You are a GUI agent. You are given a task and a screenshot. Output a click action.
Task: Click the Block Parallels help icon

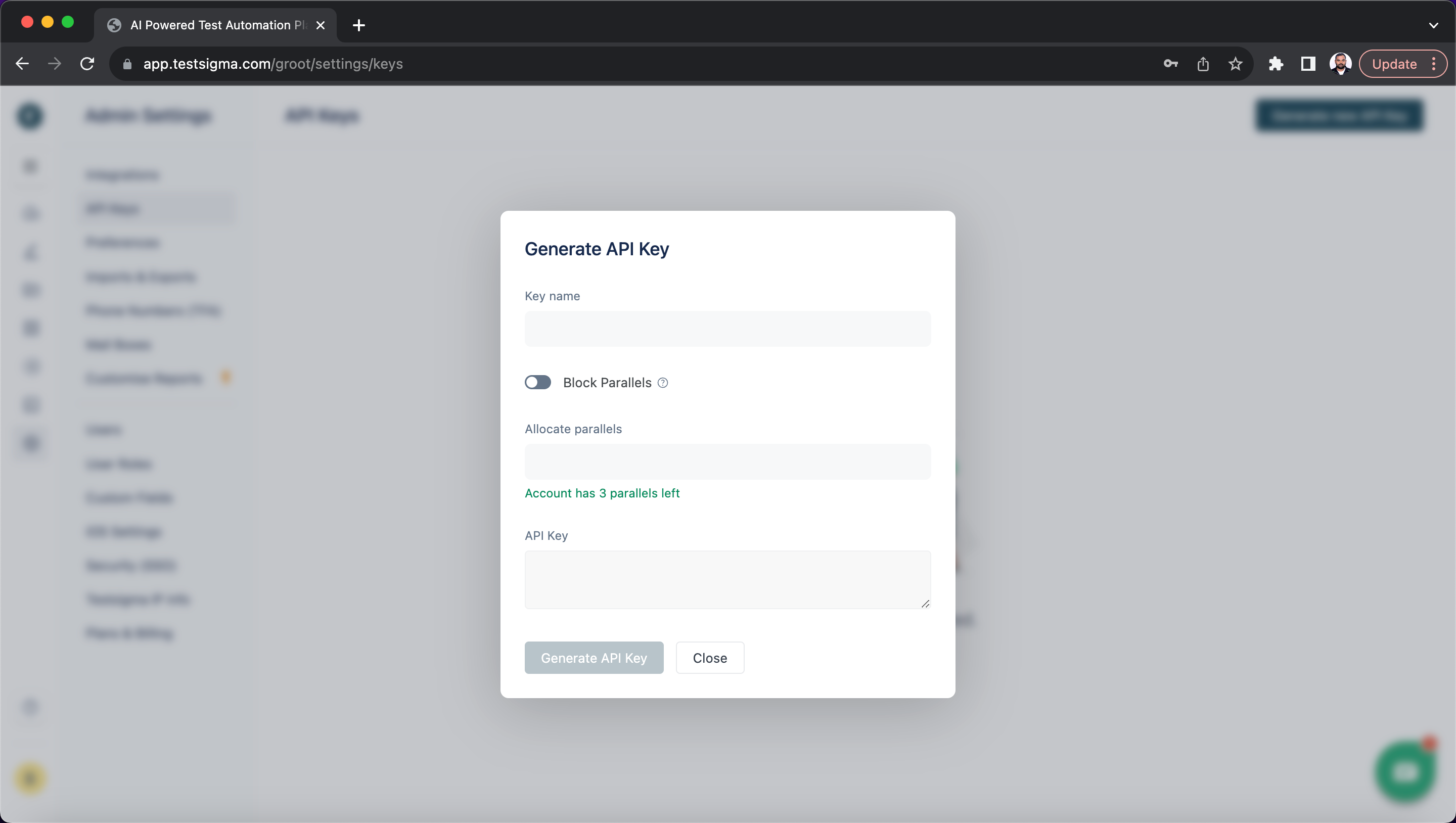click(663, 383)
